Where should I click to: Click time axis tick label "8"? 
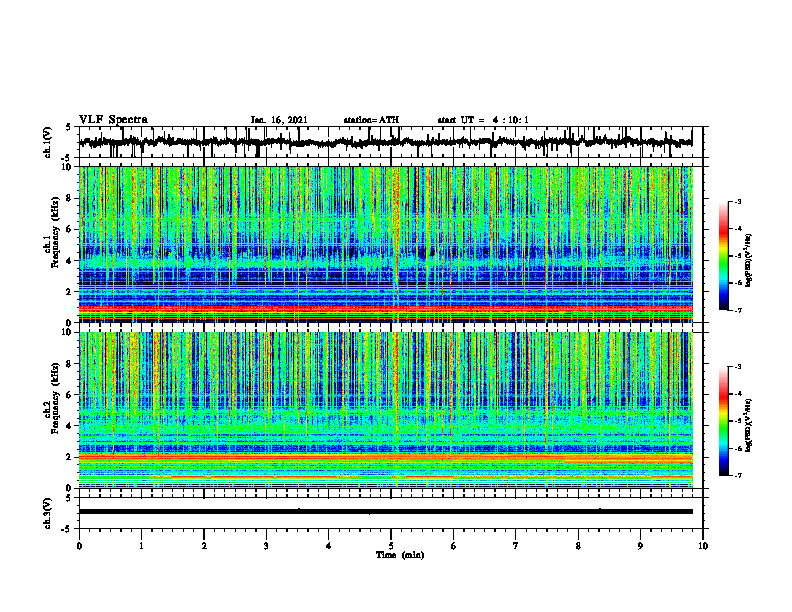click(x=578, y=546)
